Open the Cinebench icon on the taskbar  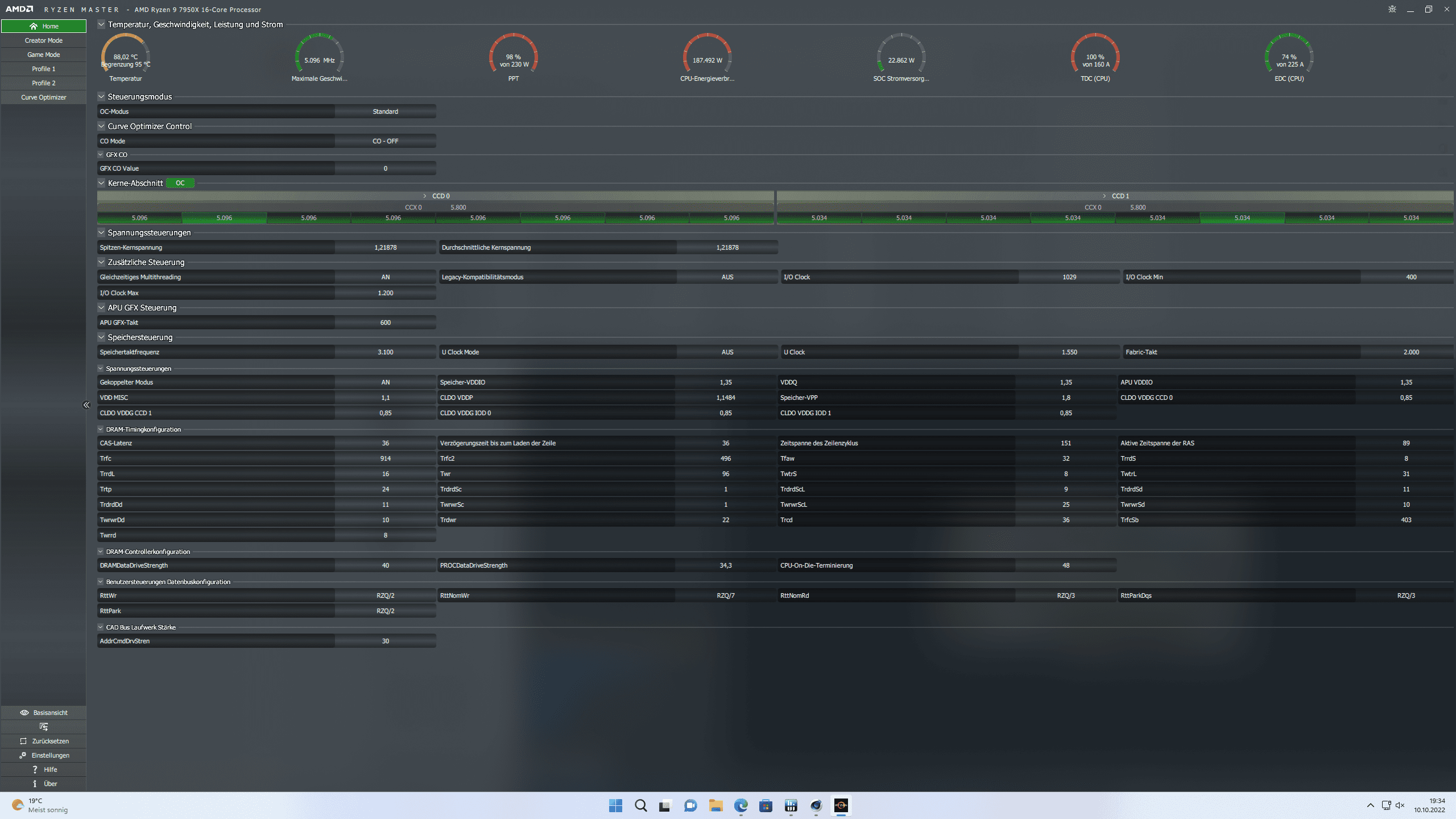click(x=816, y=805)
